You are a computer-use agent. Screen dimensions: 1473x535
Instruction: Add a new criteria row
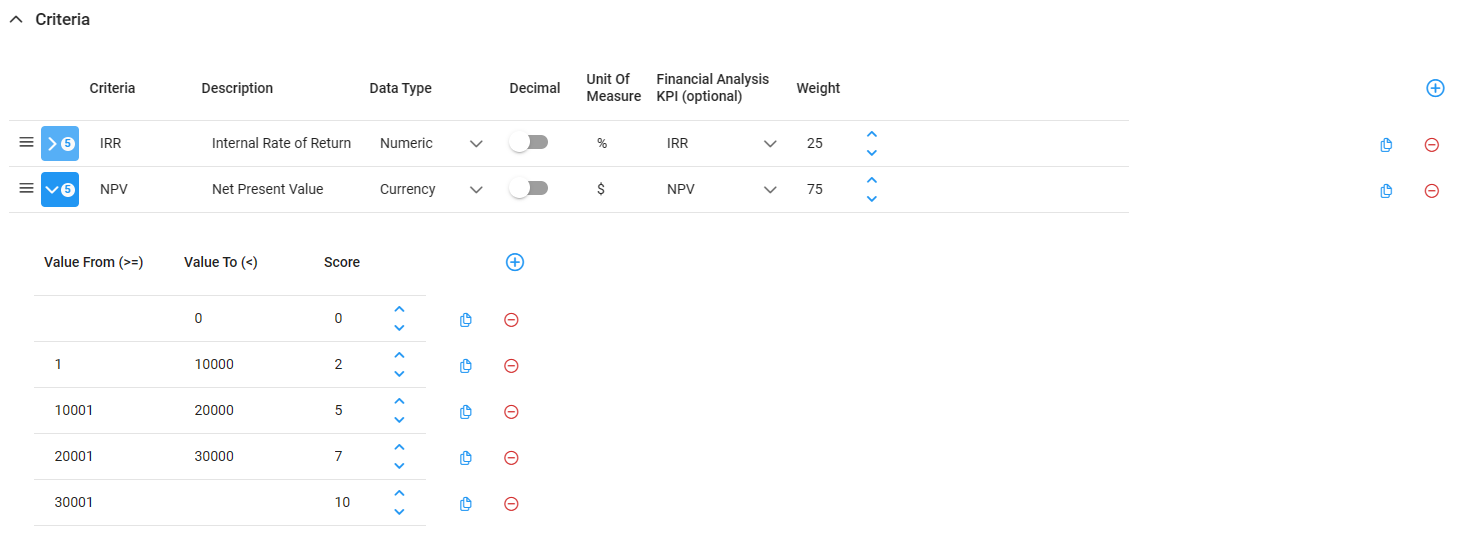pyautogui.click(x=1435, y=88)
